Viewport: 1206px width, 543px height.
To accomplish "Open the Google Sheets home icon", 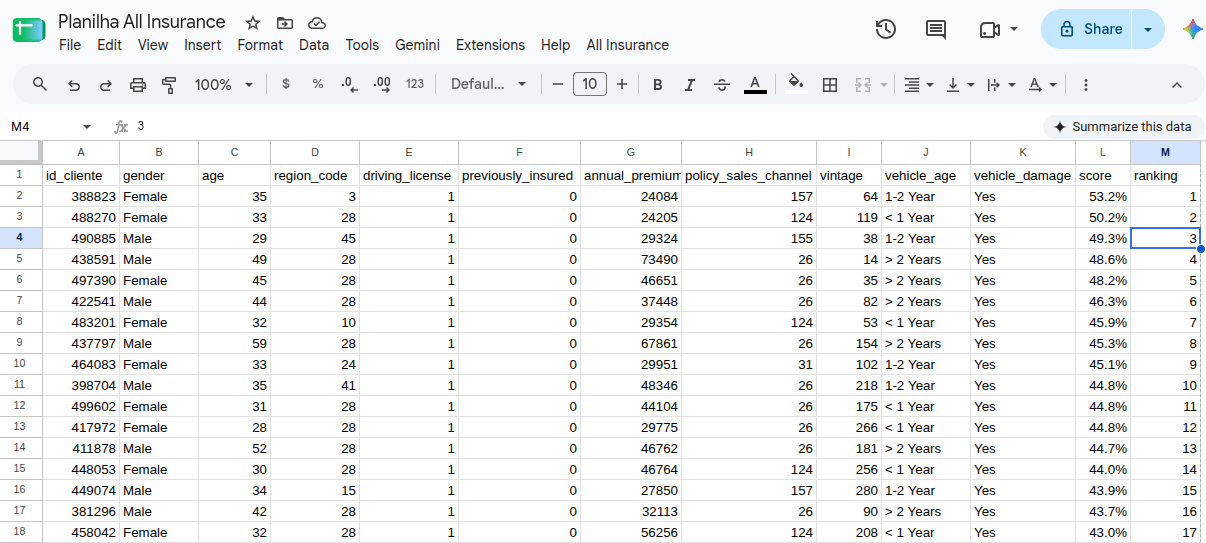I will 29,31.
